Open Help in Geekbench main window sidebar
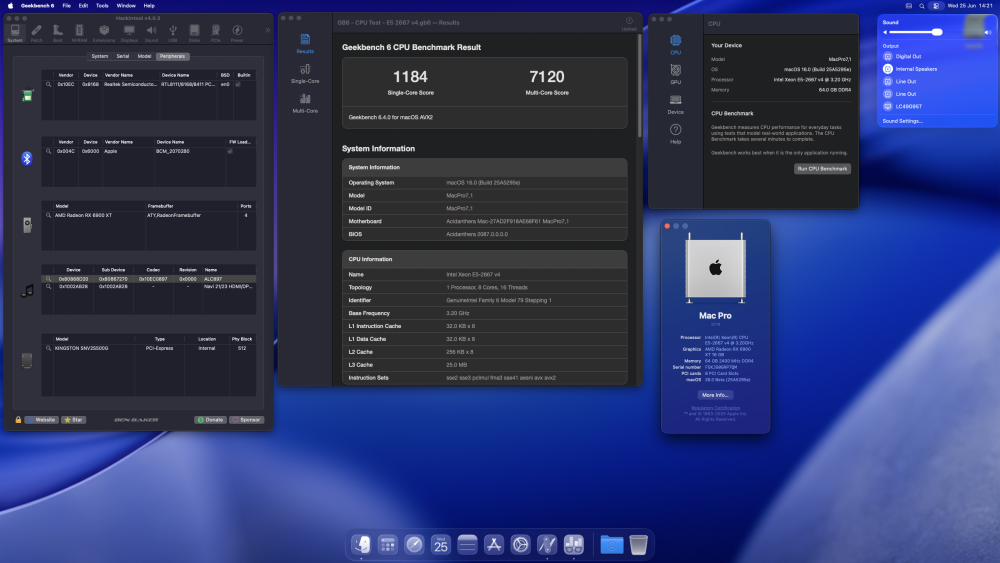 pyautogui.click(x=675, y=134)
